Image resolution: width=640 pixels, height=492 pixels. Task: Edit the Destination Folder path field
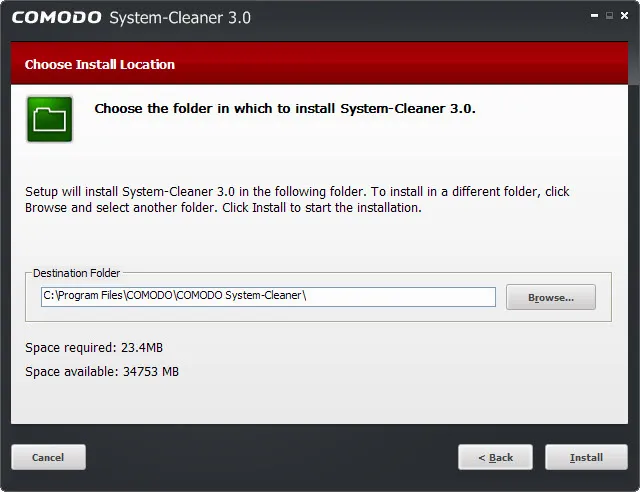coord(268,296)
